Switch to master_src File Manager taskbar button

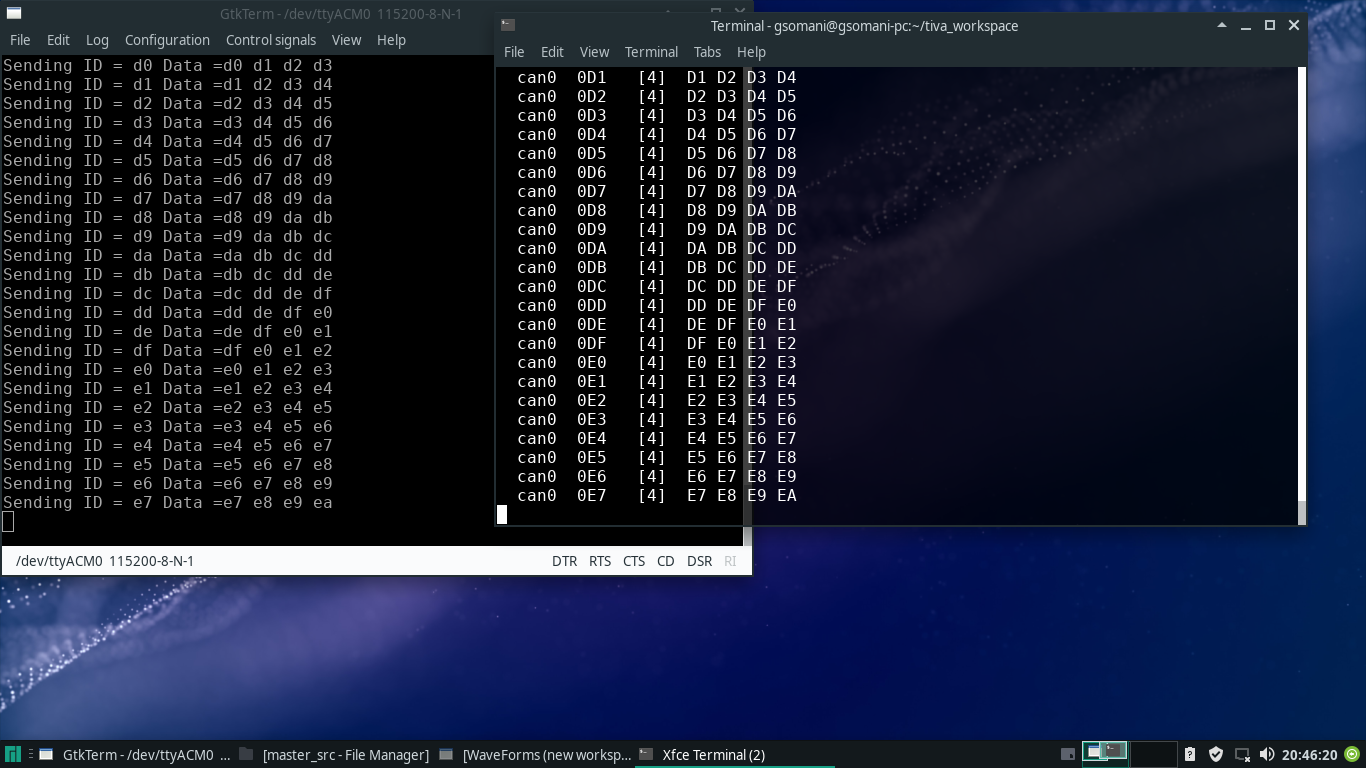click(x=335, y=755)
